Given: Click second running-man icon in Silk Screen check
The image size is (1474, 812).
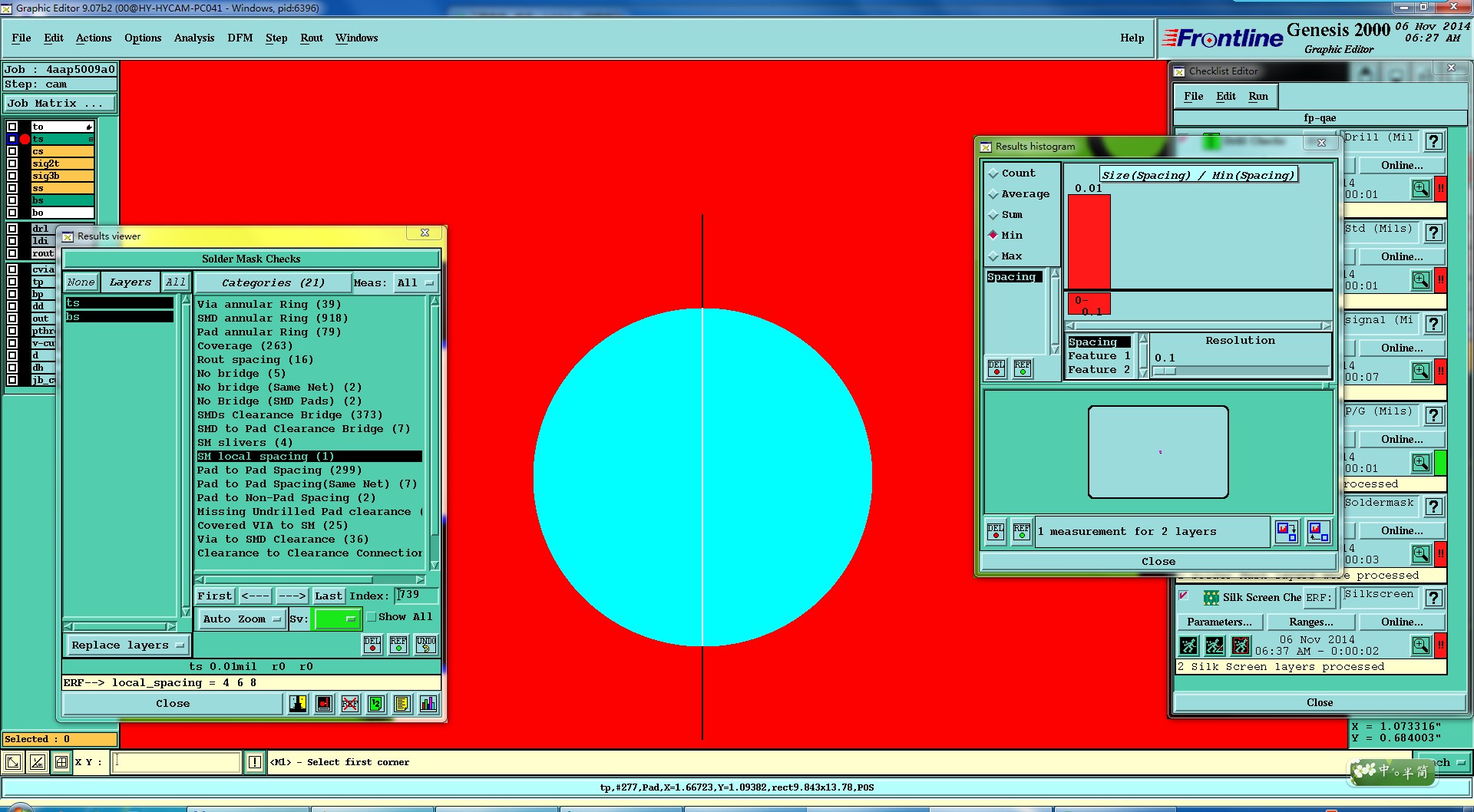Looking at the screenshot, I should coord(1215,645).
